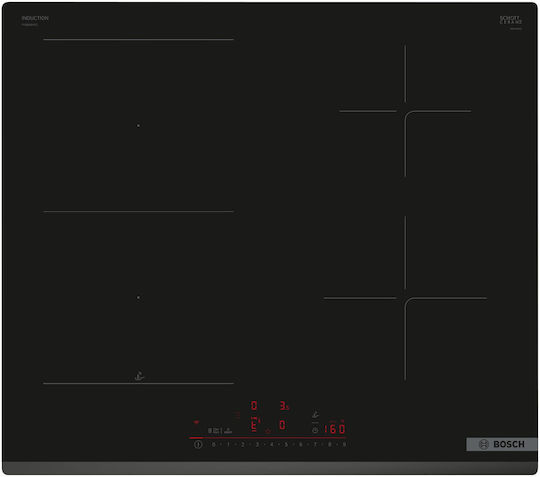Screen dimensions: 540x477
Task: Tap the timer clock icon beside 160
Action: (315, 430)
